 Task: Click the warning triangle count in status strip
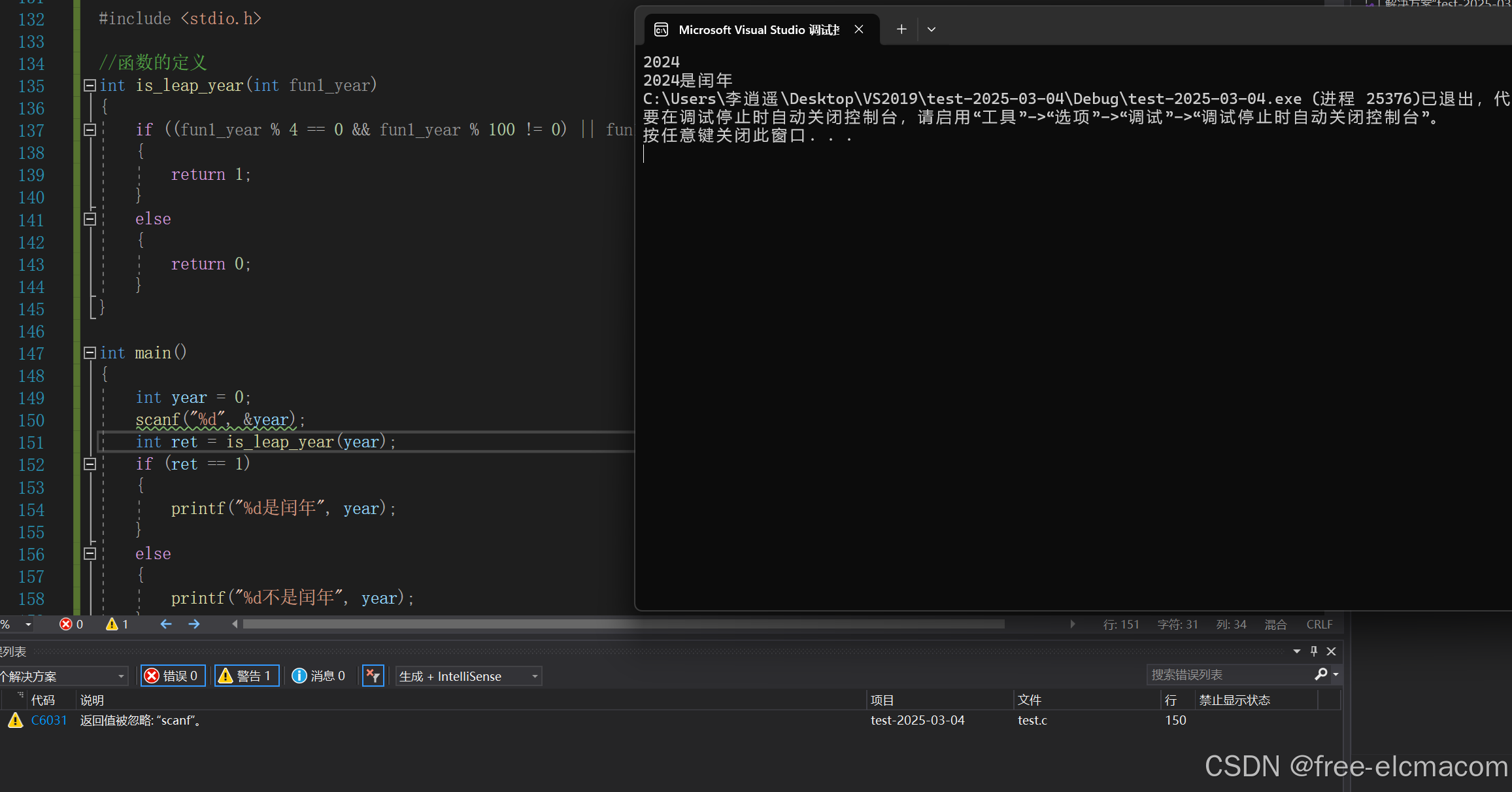(x=112, y=624)
